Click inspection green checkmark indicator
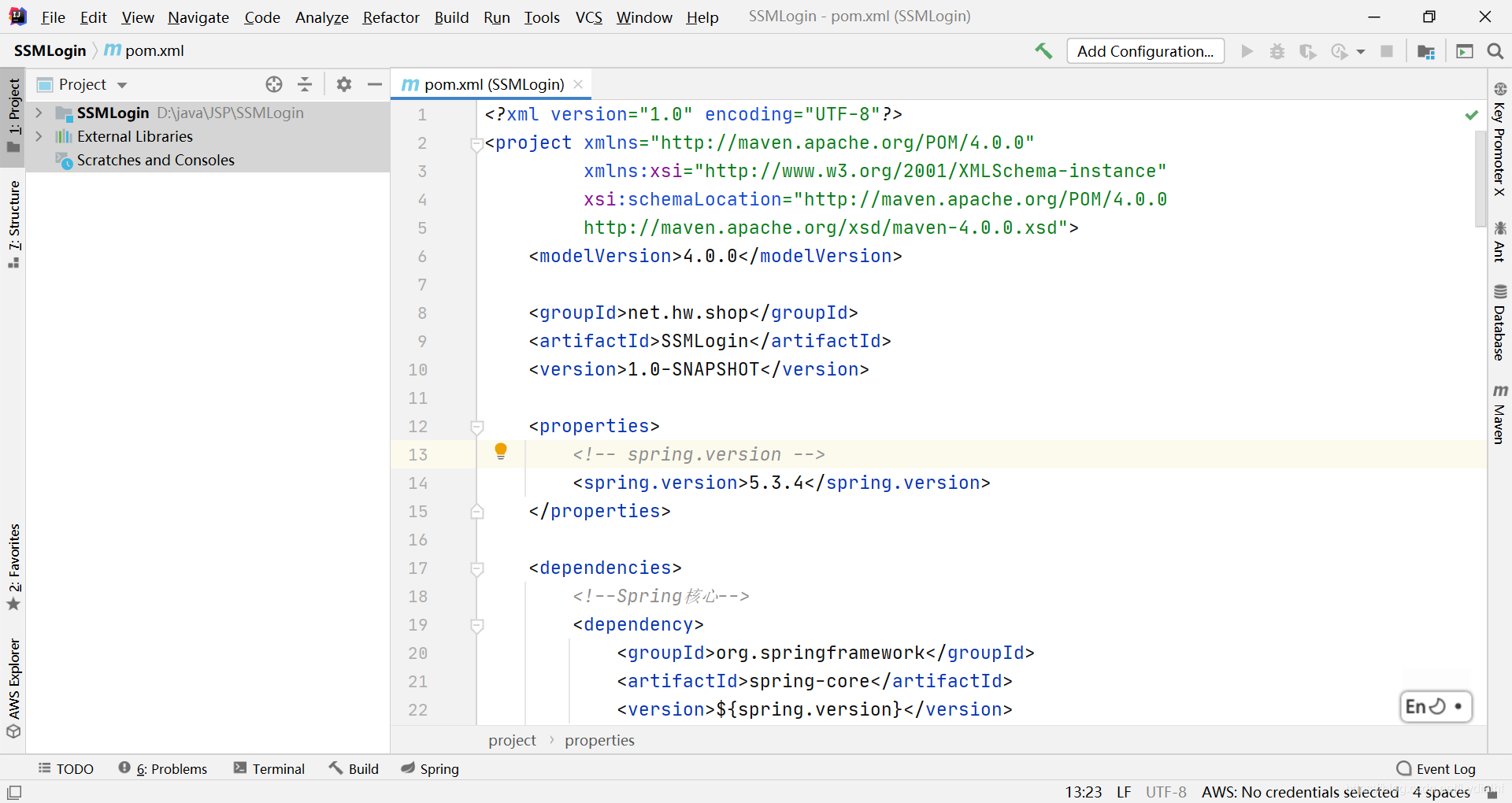This screenshot has height=803, width=1512. pyautogui.click(x=1471, y=115)
